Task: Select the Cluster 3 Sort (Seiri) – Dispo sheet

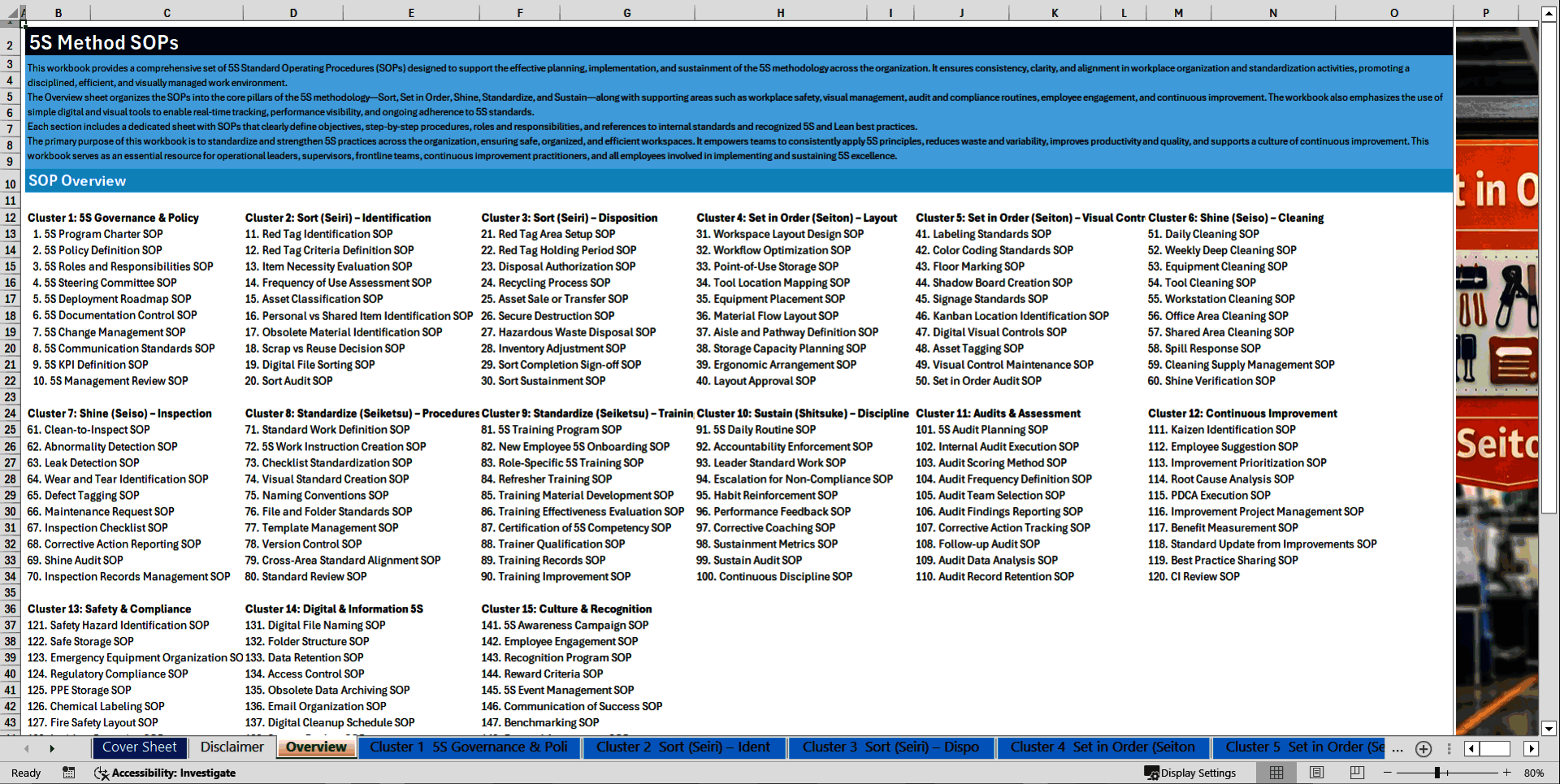Action: (890, 747)
